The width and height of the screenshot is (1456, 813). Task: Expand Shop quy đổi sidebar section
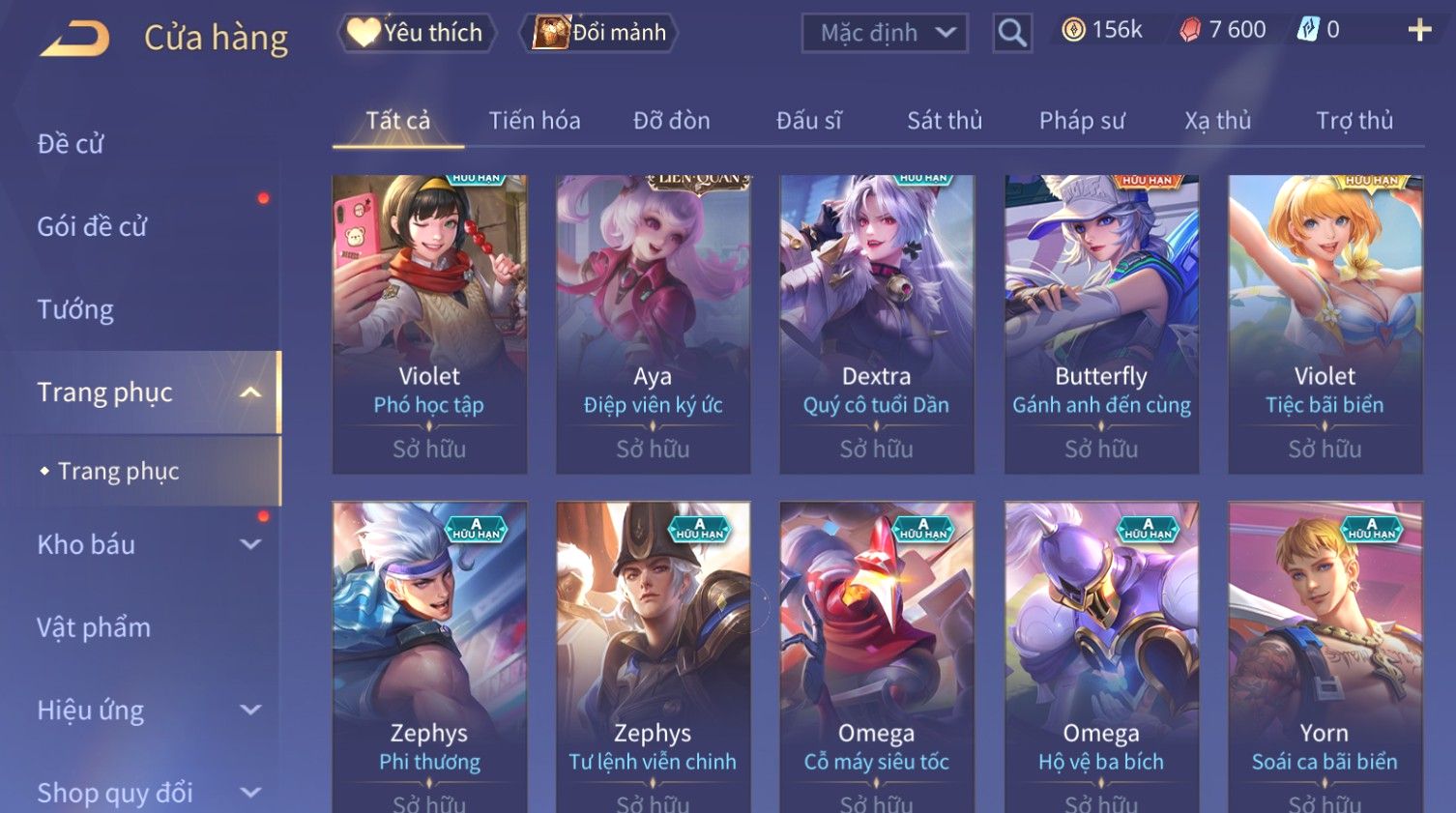tap(250, 793)
